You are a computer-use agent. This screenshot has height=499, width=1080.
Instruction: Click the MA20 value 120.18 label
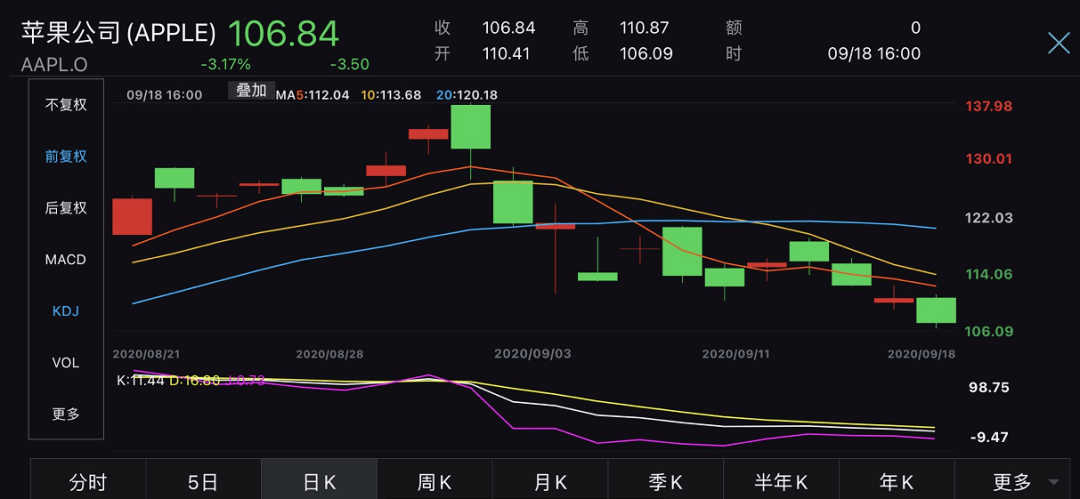[467, 95]
